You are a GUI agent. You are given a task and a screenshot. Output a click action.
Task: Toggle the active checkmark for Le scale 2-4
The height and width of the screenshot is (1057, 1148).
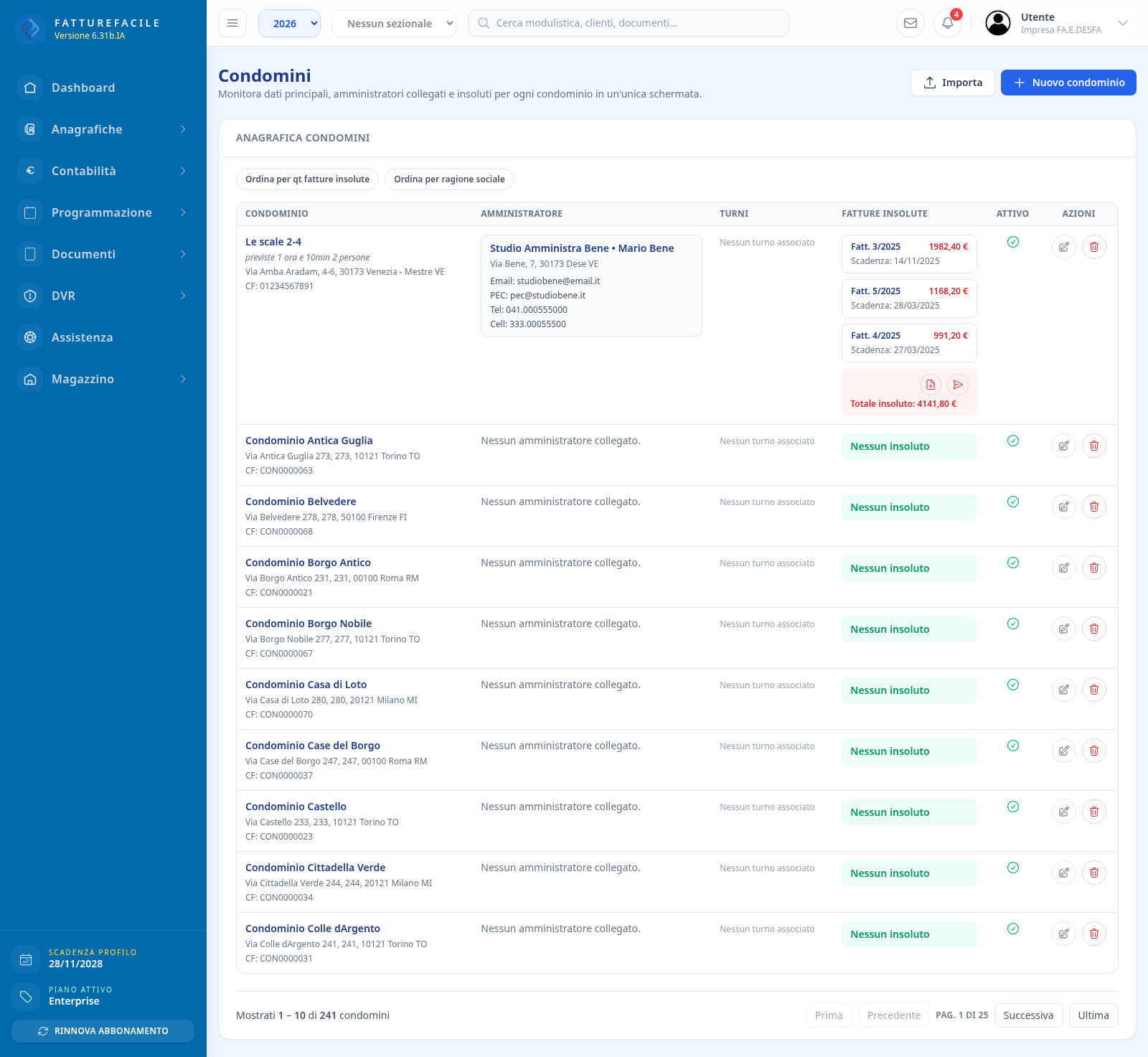click(1013, 242)
